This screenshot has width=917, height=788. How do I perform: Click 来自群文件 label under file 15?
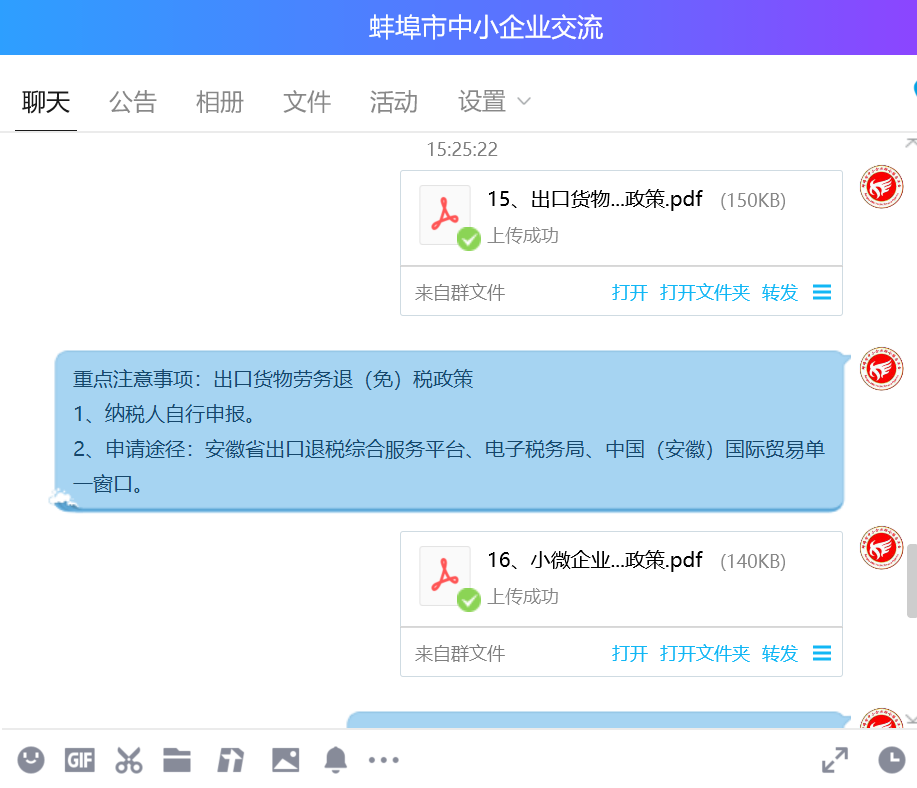pyautogui.click(x=460, y=292)
